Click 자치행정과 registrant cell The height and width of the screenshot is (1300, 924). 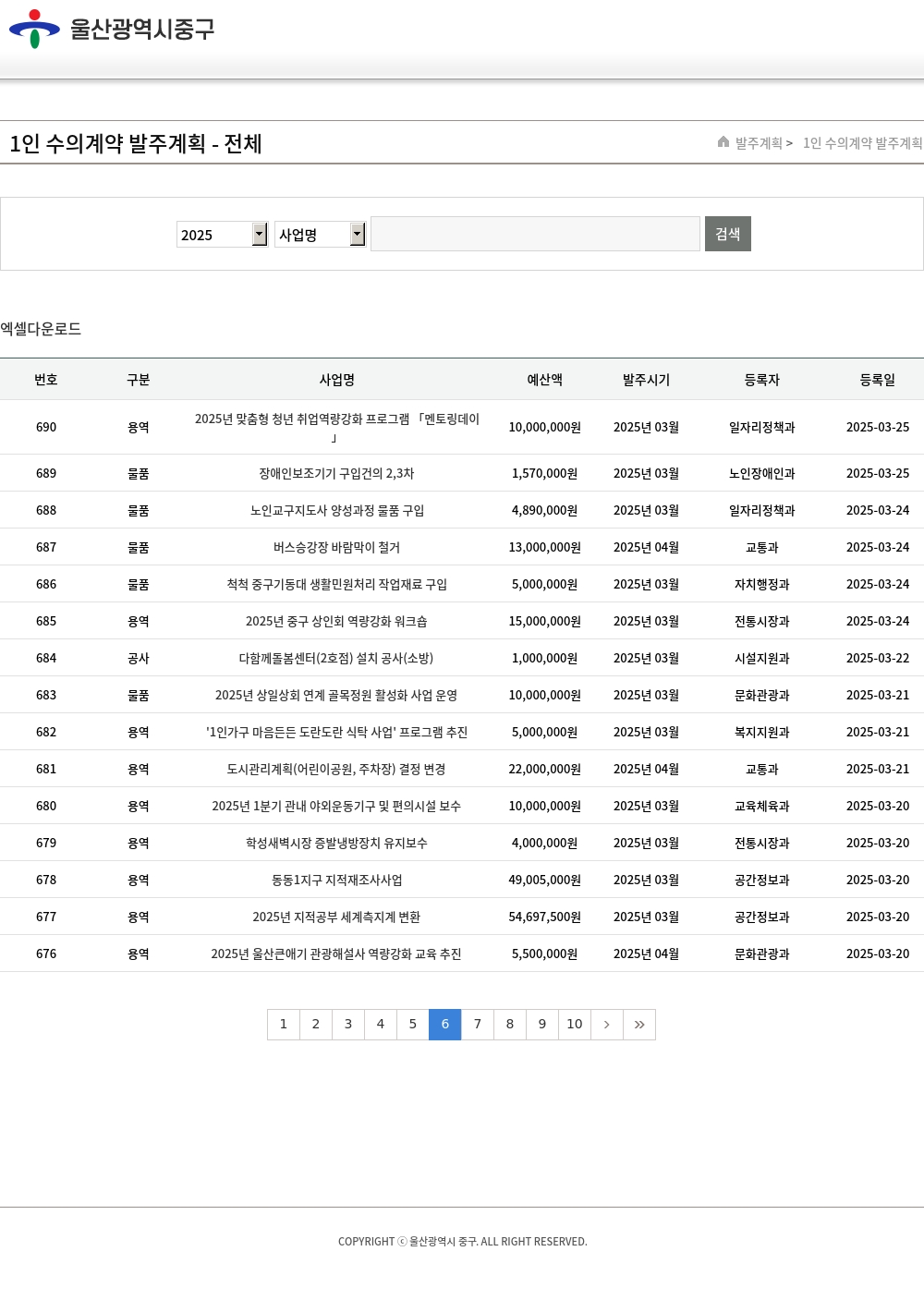point(762,585)
